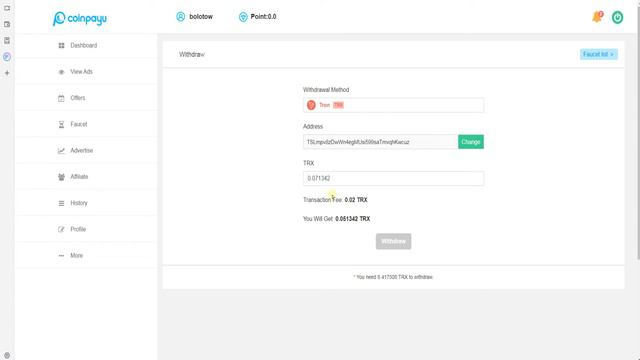Viewport: 640px width, 360px height.
Task: Click the Affiliate people icon
Action: [x=61, y=177]
